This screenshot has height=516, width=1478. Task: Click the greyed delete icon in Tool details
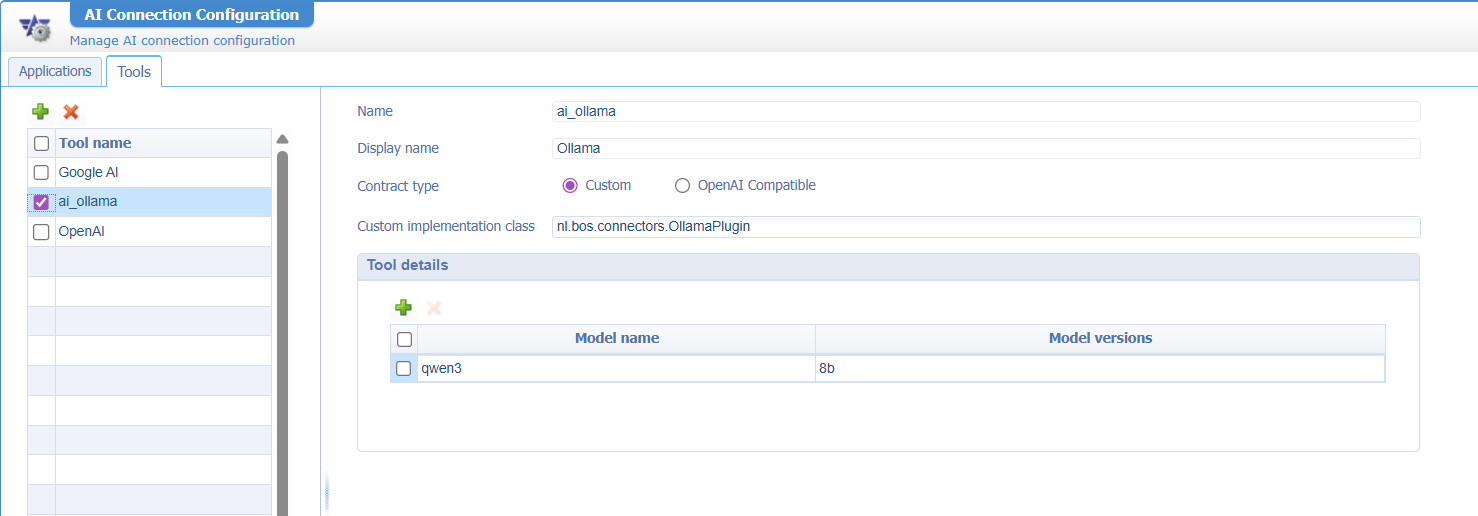coord(434,308)
